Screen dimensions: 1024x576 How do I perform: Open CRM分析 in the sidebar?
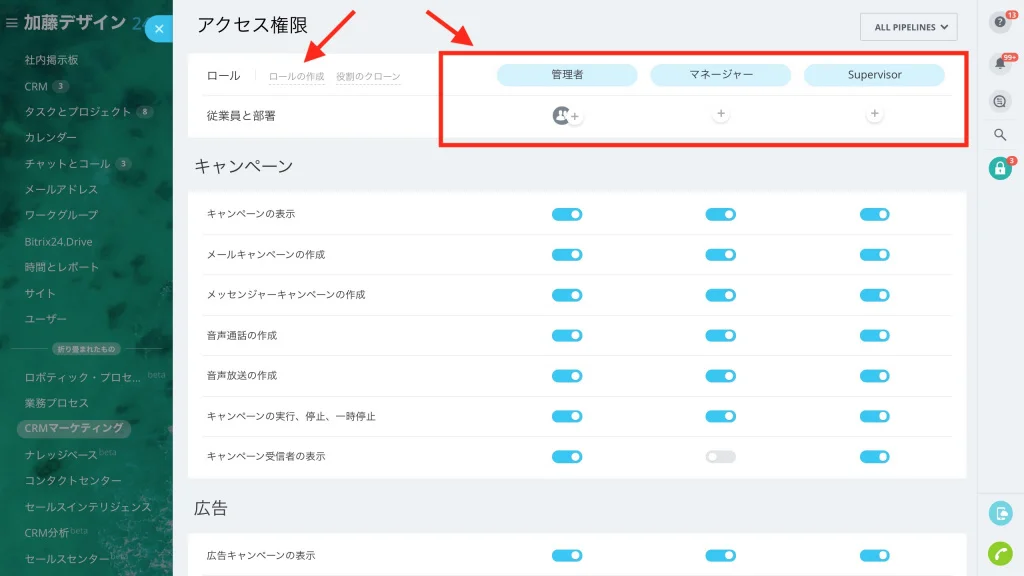pos(46,533)
